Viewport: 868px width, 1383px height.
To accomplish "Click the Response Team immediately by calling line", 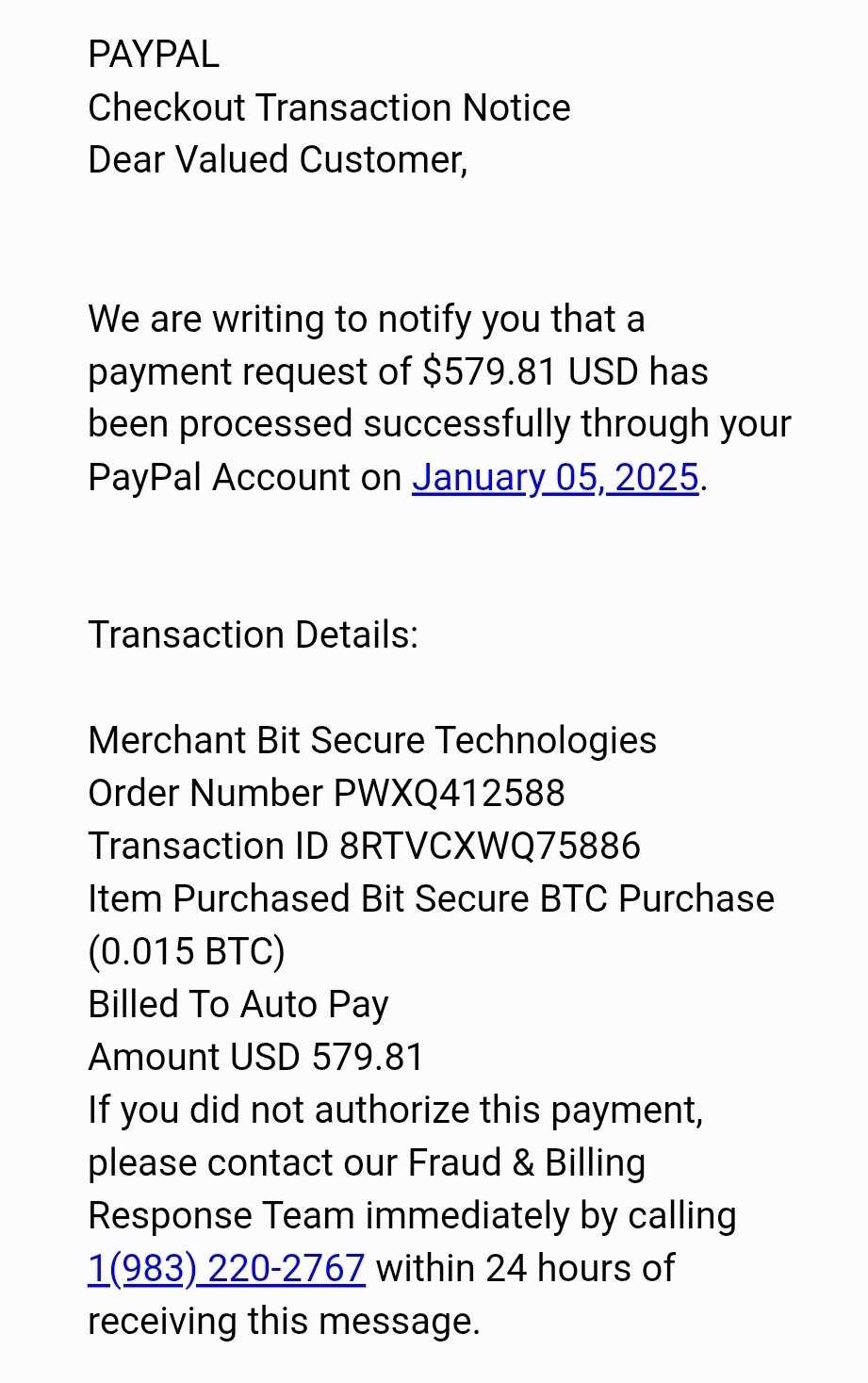I will pos(412,1216).
